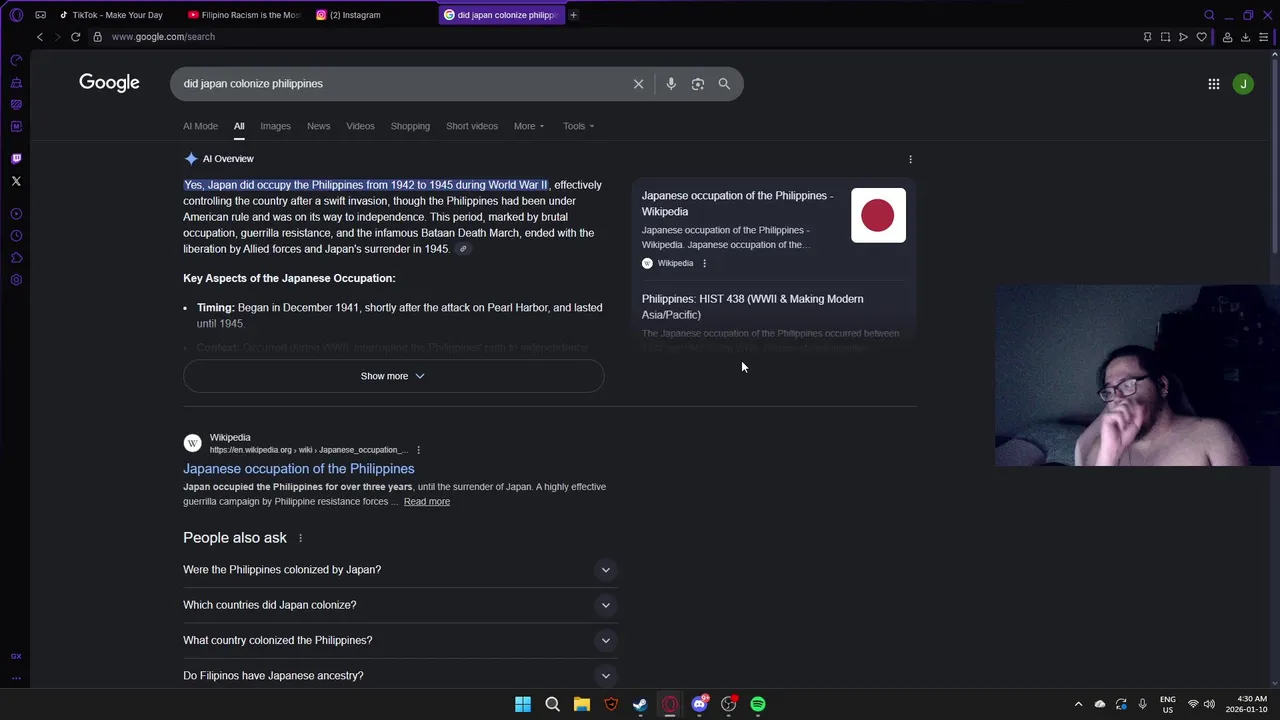This screenshot has width=1280, height=720.
Task: Start voice search with microphone icon
Action: pyautogui.click(x=671, y=84)
